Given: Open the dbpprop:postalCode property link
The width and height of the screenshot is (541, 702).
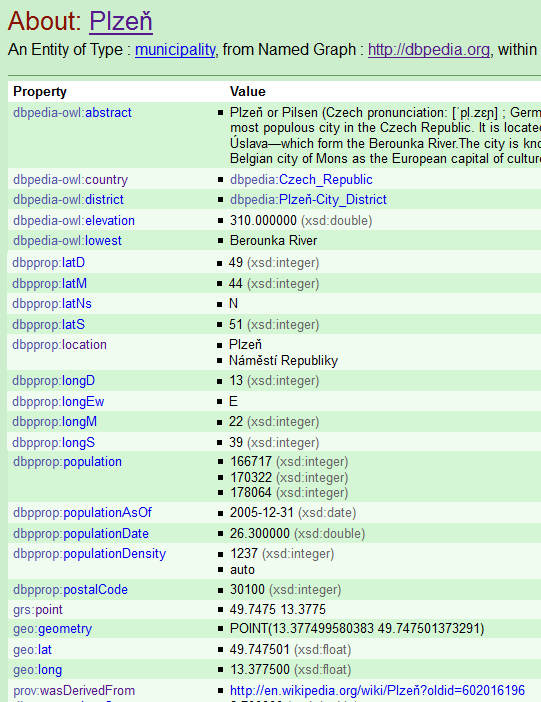Looking at the screenshot, I should pyautogui.click(x=70, y=590).
